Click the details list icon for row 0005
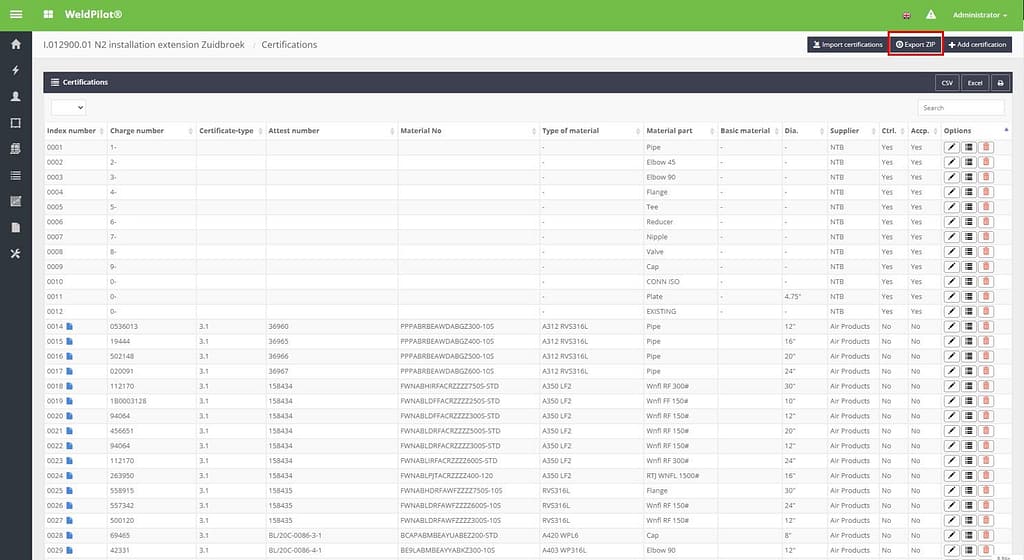Viewport: 1024px width, 560px height. tap(968, 207)
